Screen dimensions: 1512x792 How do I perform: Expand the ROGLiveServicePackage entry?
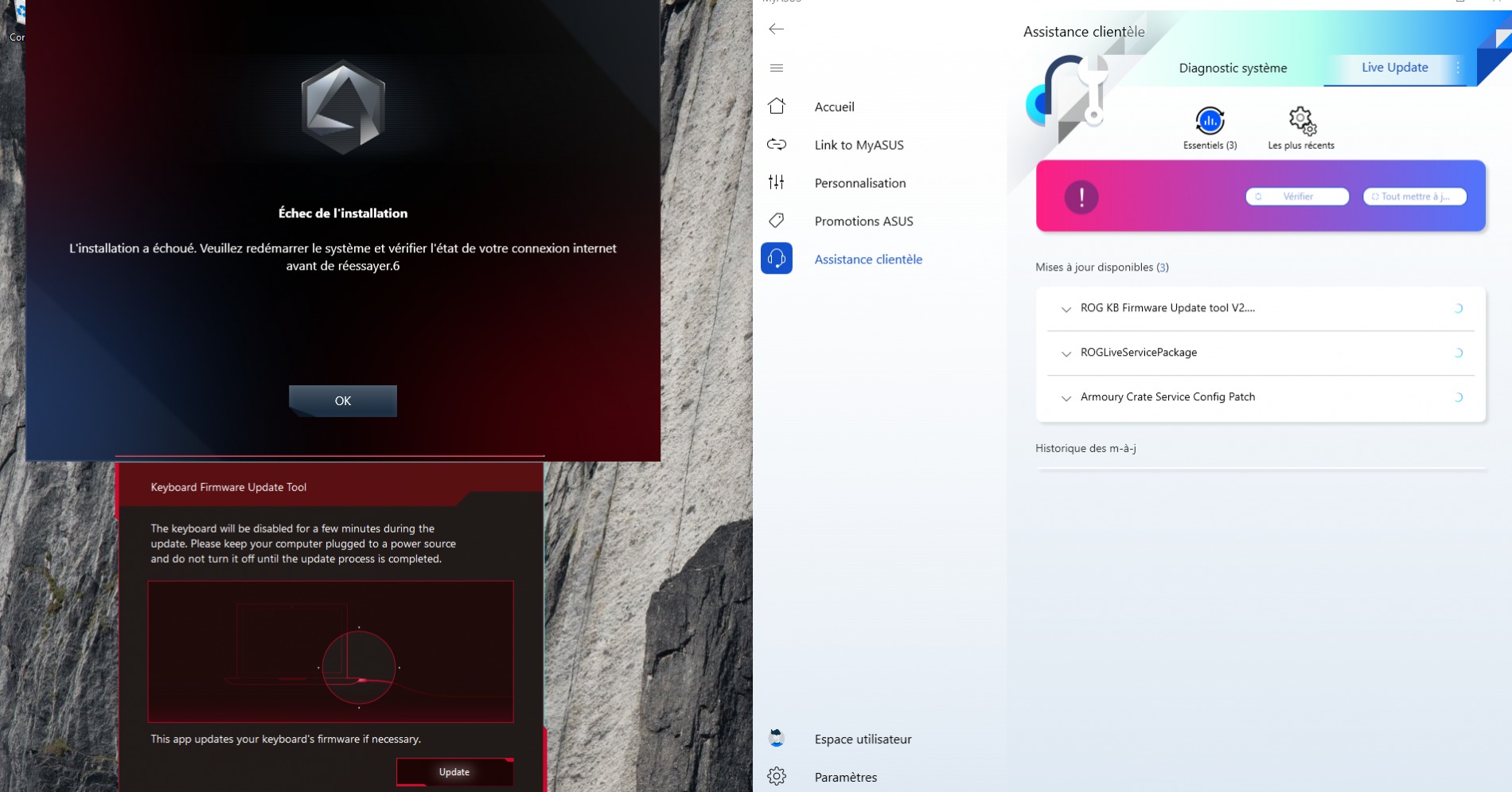[1066, 353]
